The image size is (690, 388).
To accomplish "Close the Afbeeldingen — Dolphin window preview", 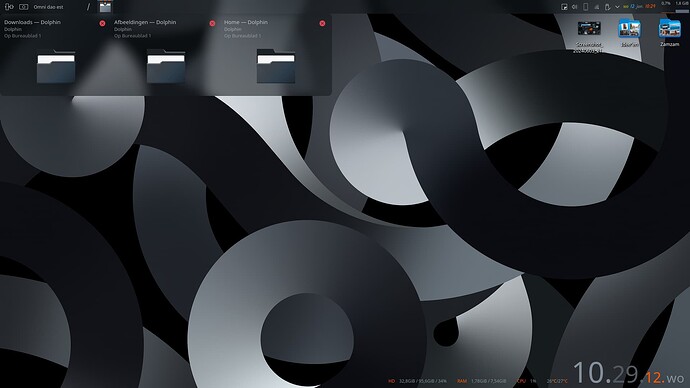I will [212, 23].
